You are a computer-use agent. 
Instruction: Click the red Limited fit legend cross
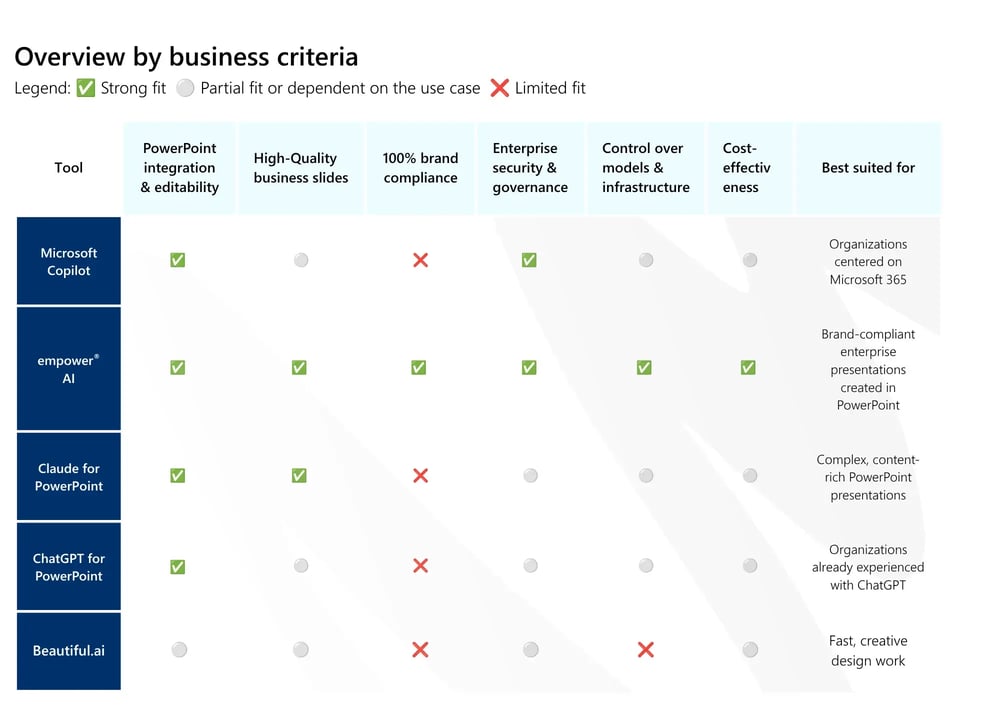click(499, 88)
